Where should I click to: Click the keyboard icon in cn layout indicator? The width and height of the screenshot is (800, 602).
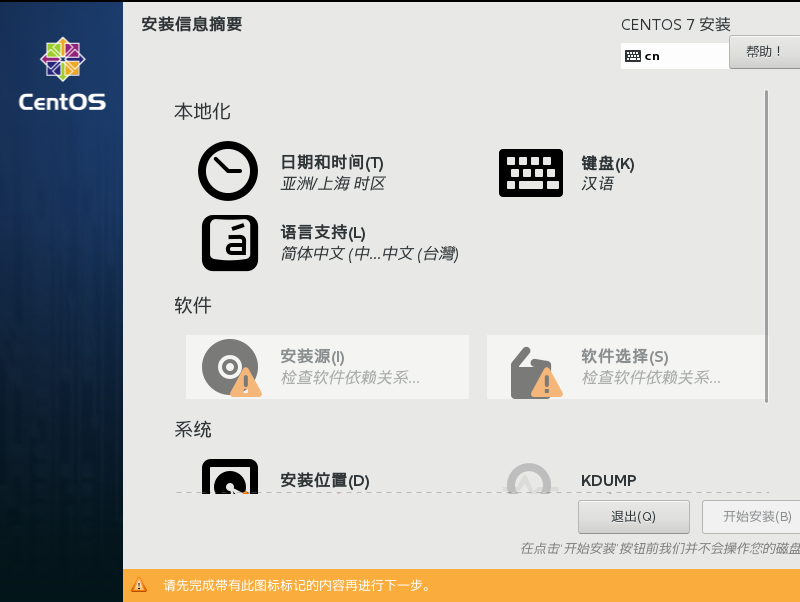click(633, 56)
